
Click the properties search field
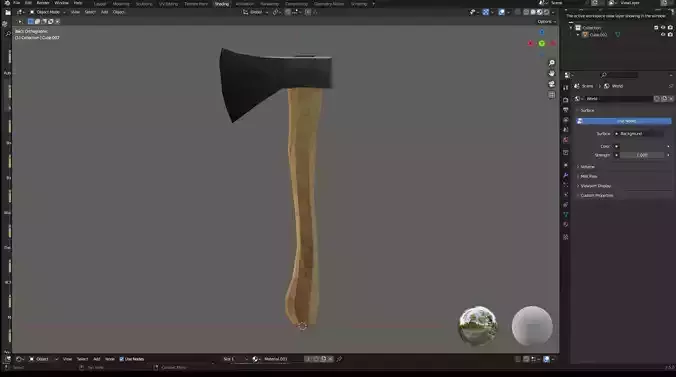(x=619, y=75)
